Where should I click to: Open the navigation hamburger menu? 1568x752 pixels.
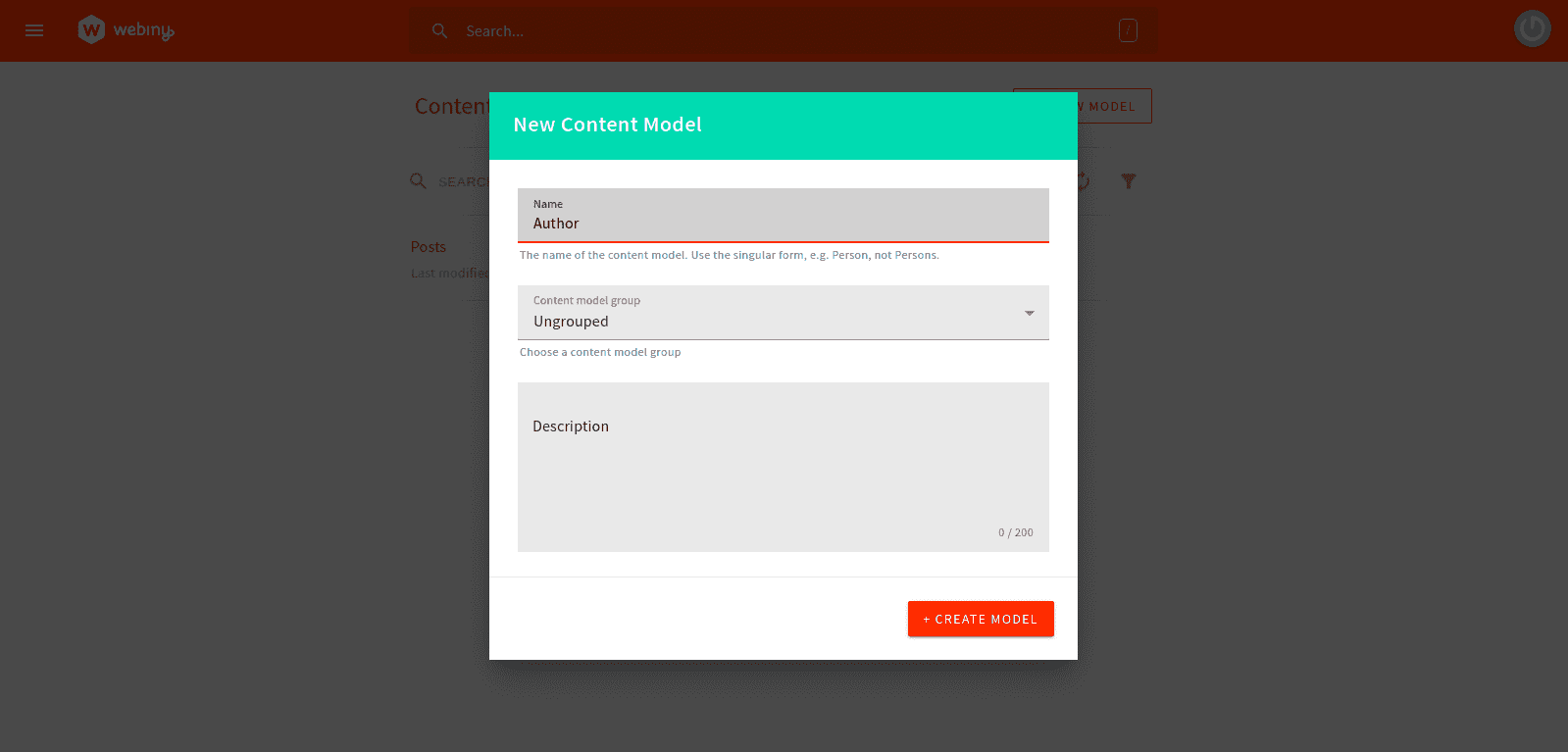tap(34, 30)
